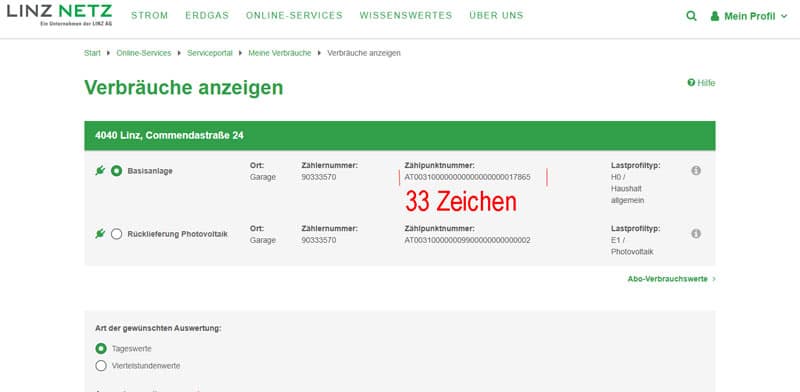Click the plug icon beside Basisanlage

100,170
